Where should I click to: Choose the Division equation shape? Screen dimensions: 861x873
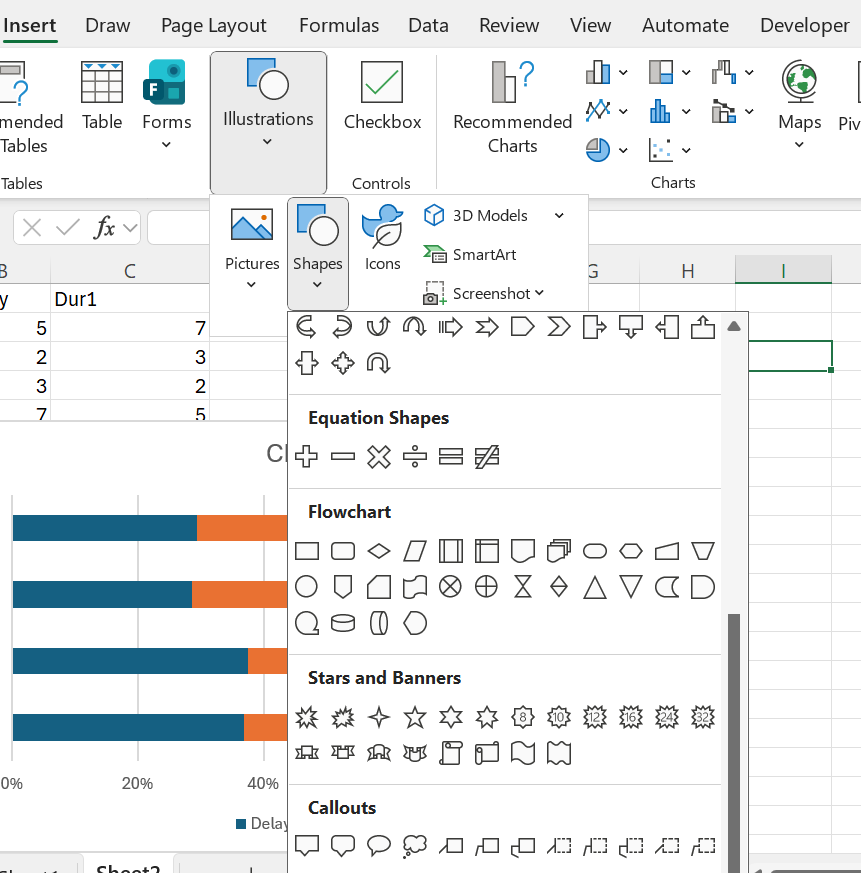coord(415,457)
